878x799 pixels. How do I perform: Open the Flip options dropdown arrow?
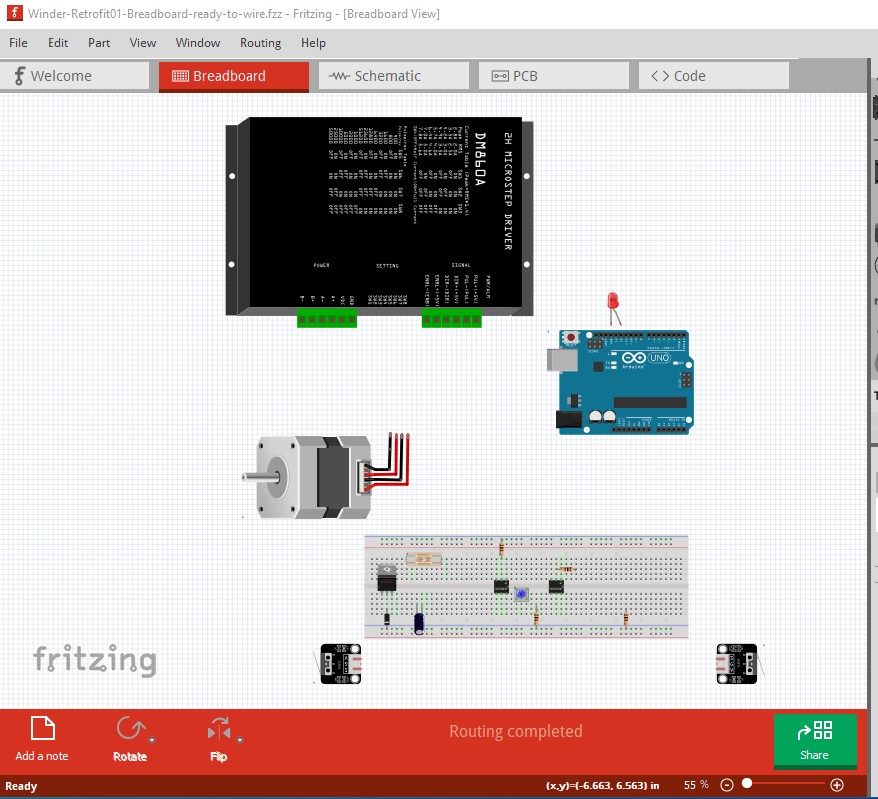point(240,740)
